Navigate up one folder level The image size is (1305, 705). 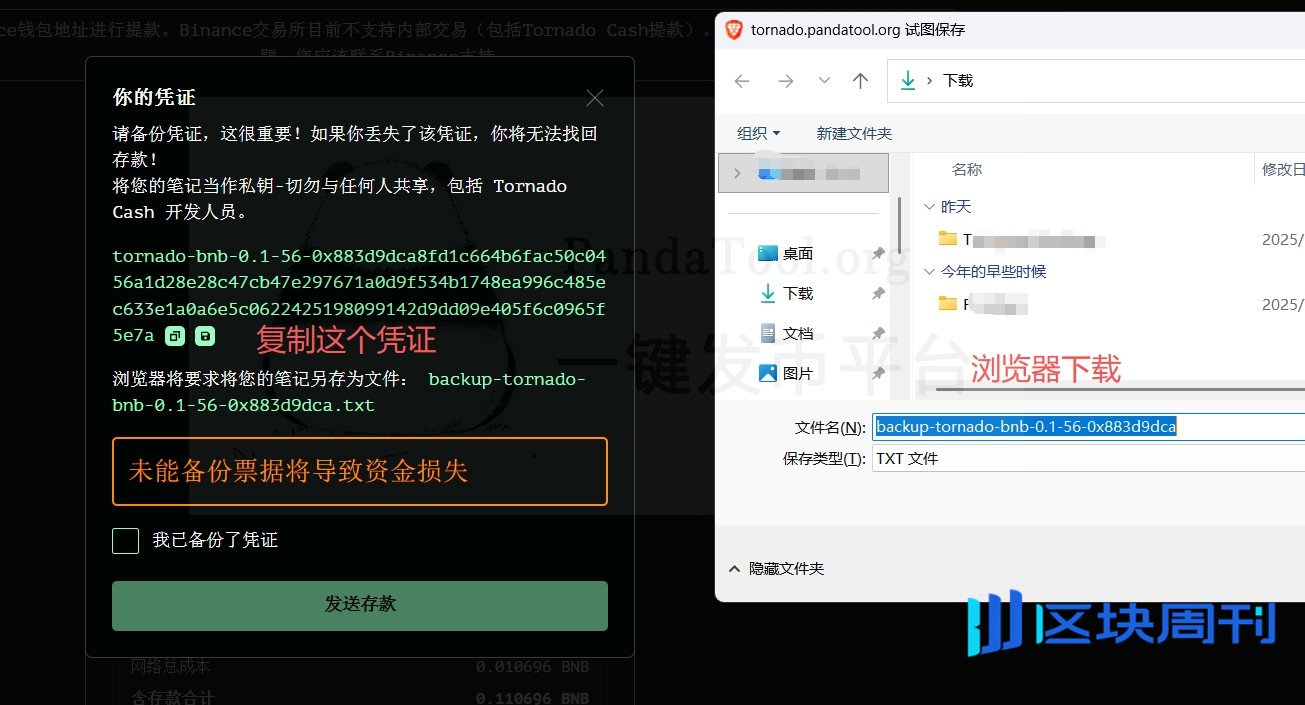(860, 81)
